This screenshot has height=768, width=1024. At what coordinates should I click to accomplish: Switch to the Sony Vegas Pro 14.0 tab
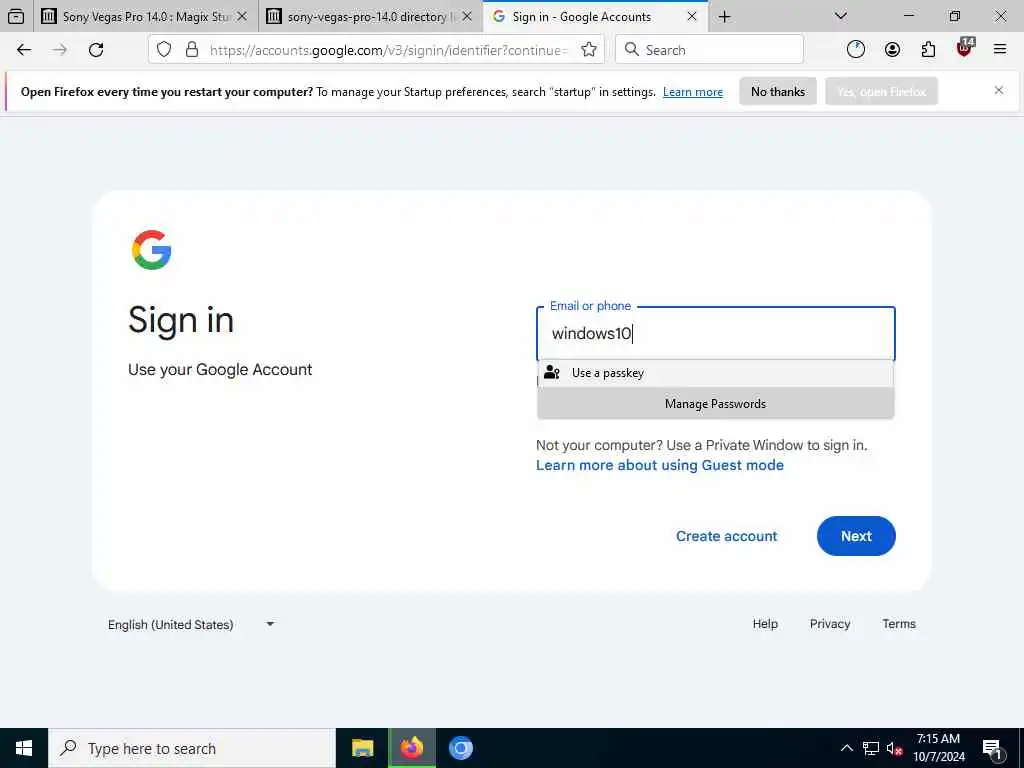pos(145,16)
